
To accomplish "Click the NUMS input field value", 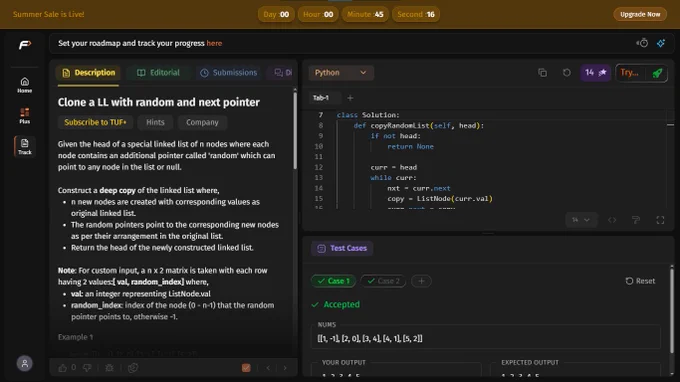I will point(486,339).
